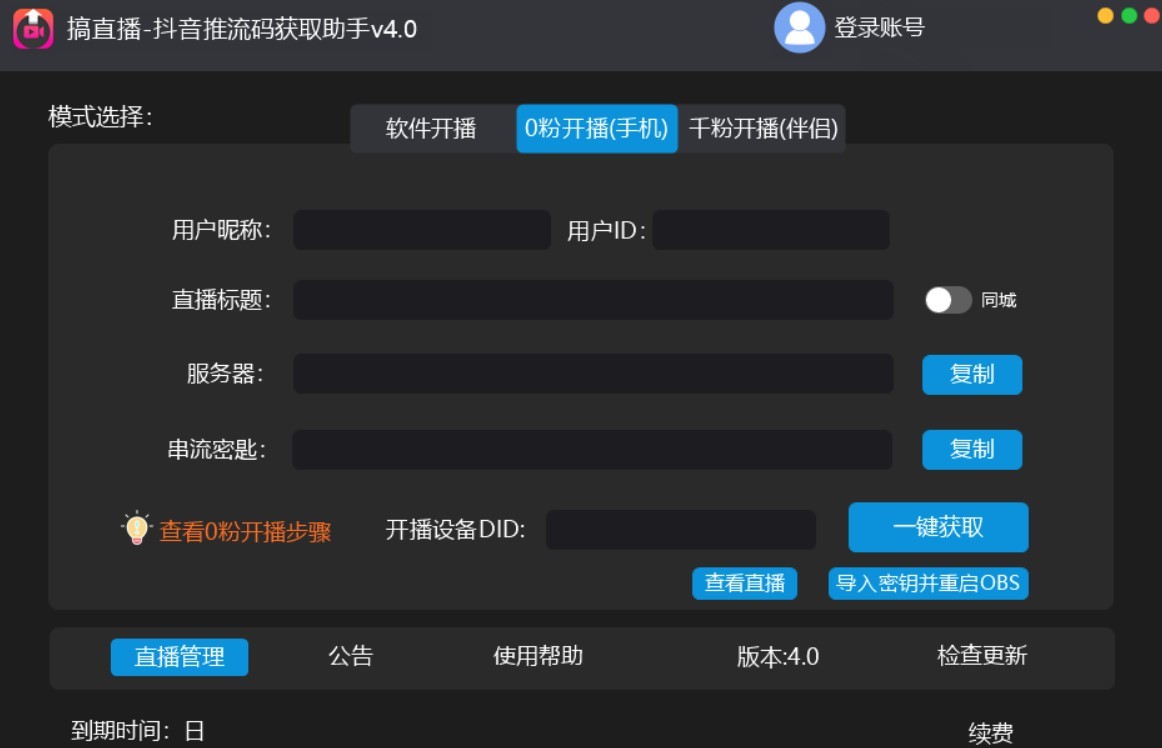Focus the 服务器 input field
Image resolution: width=1162 pixels, height=748 pixels.
[593, 374]
